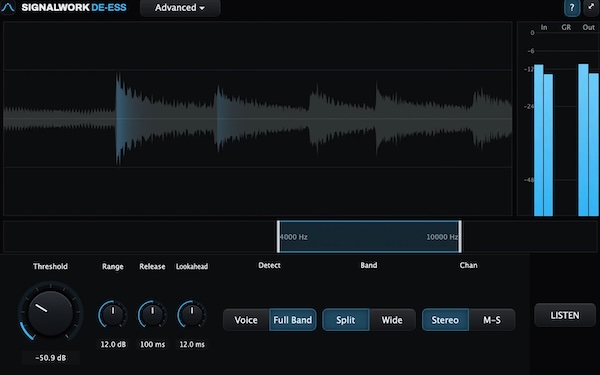Click the GR meter label
The image size is (600, 375).
click(x=566, y=27)
